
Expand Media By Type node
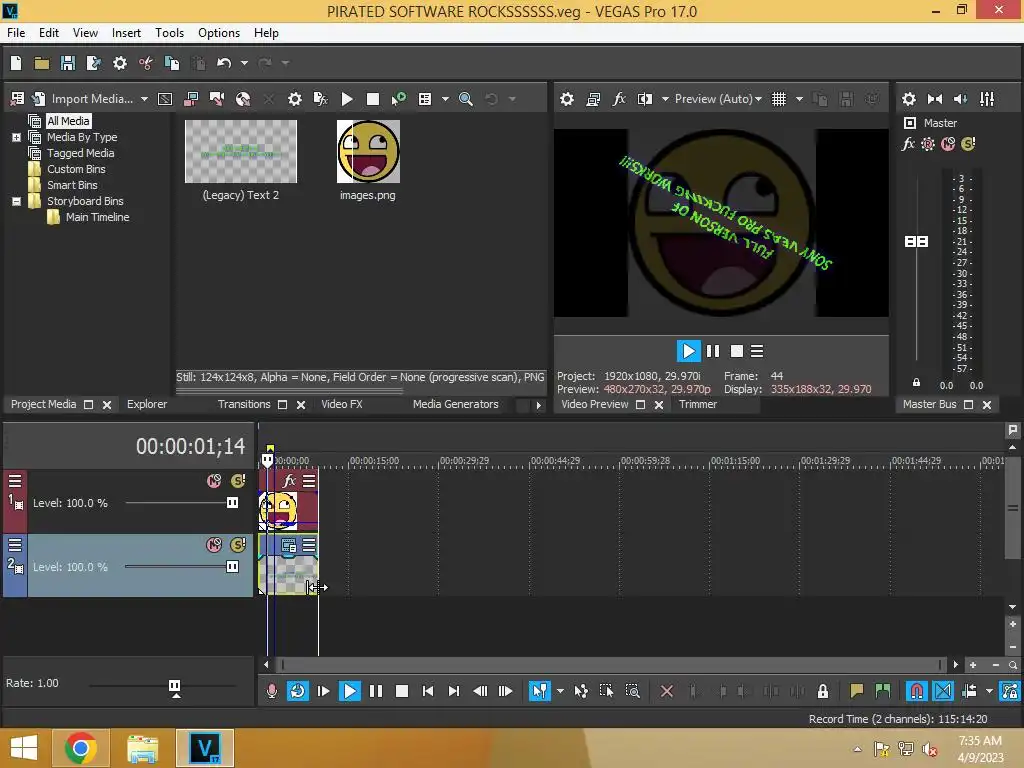(x=16, y=137)
